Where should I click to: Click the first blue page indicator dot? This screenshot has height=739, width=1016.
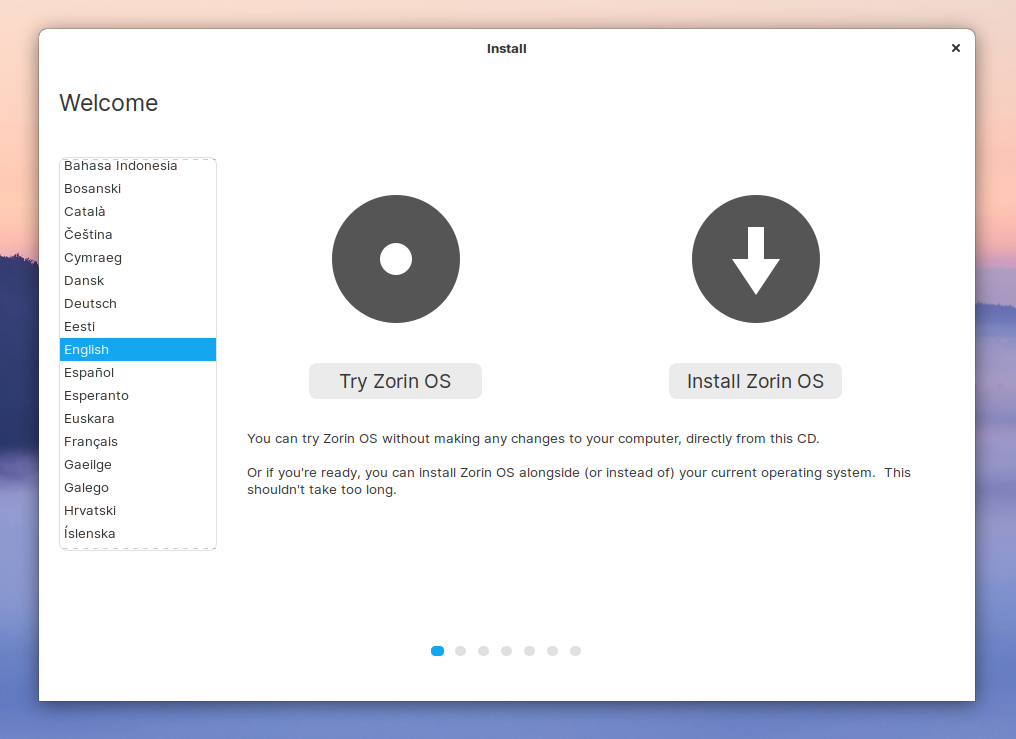click(x=437, y=651)
